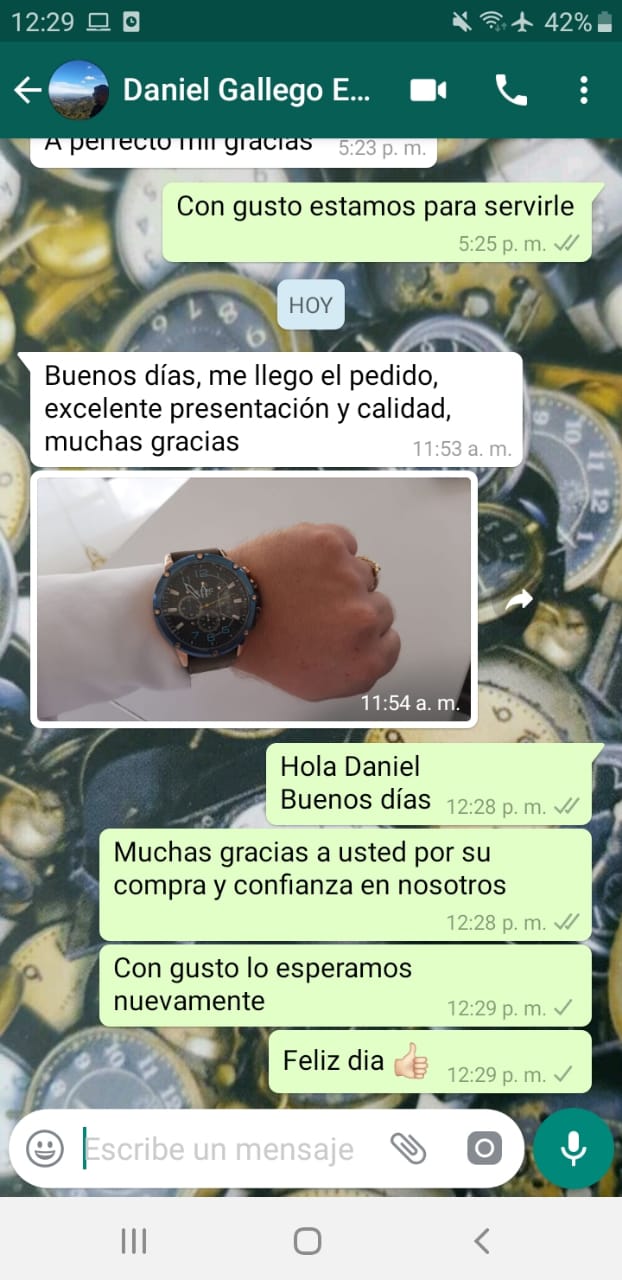
Task: Select the Hola Daniel Buenos días message
Action: click(x=430, y=784)
